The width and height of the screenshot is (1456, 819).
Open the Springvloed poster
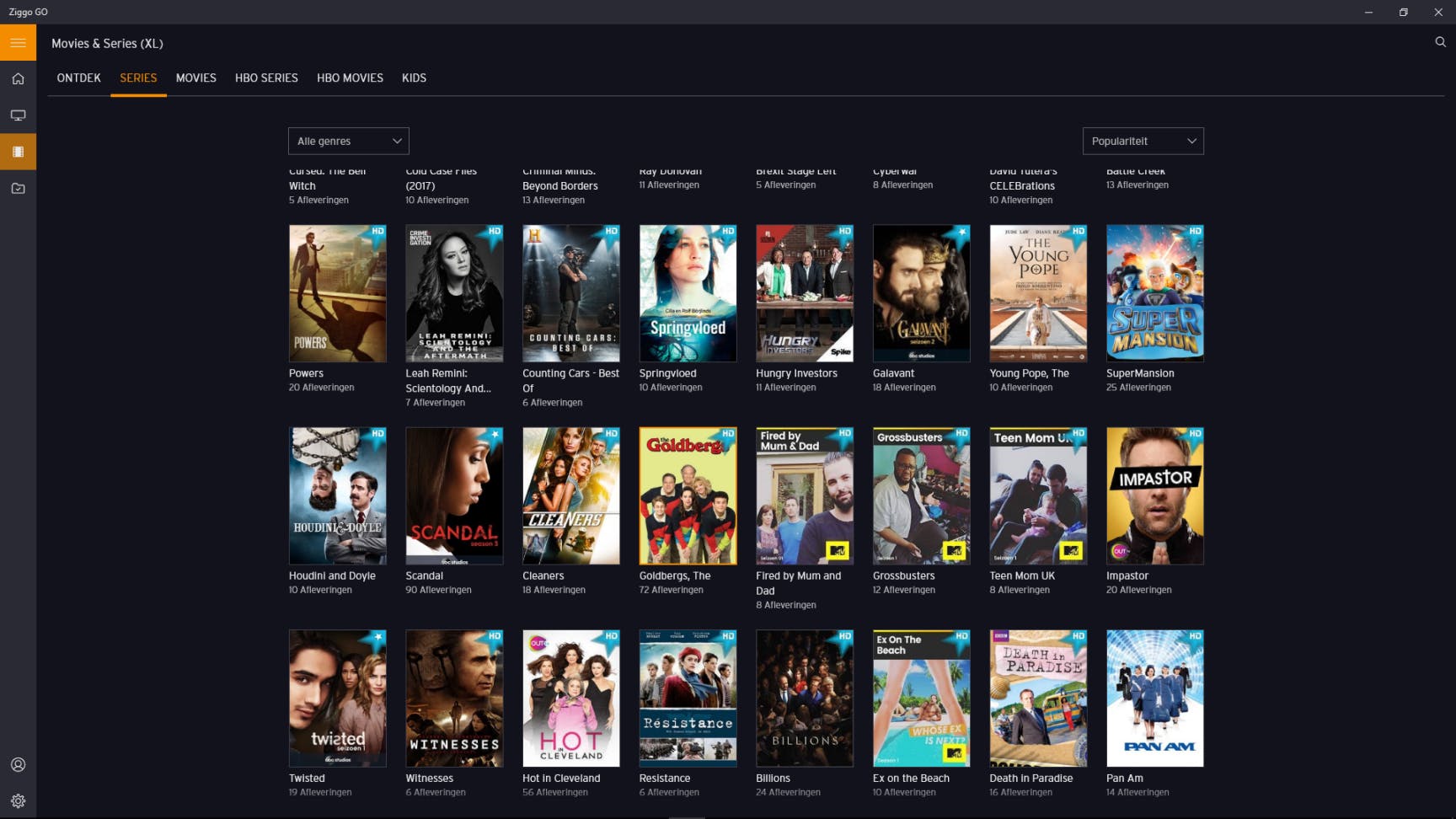pyautogui.click(x=688, y=293)
